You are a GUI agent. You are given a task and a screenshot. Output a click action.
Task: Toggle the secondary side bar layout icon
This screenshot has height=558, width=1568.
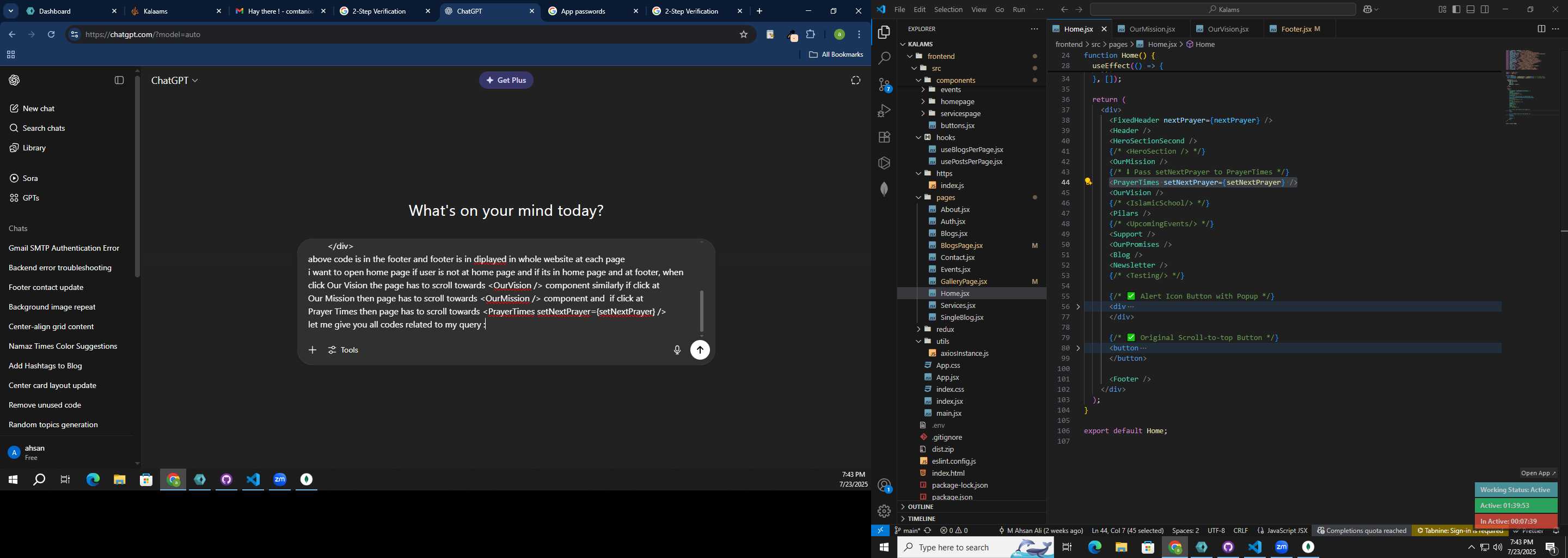click(x=1485, y=9)
